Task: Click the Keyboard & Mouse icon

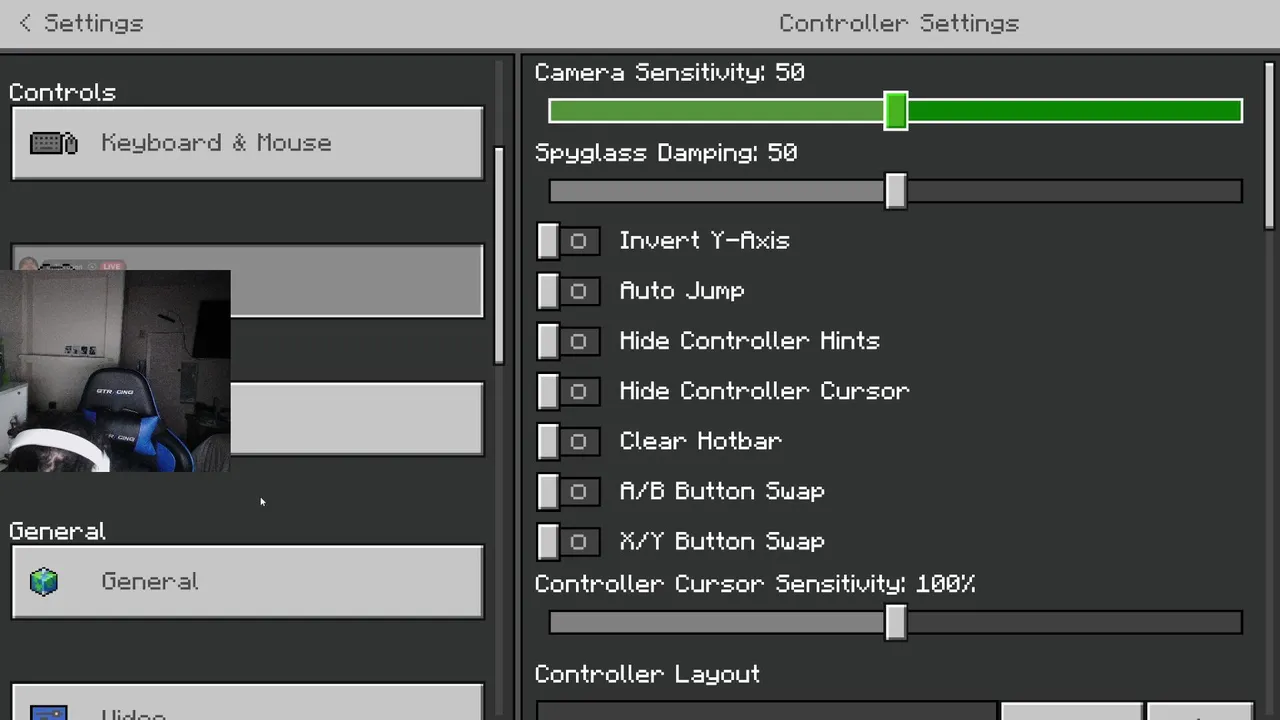Action: click(54, 143)
